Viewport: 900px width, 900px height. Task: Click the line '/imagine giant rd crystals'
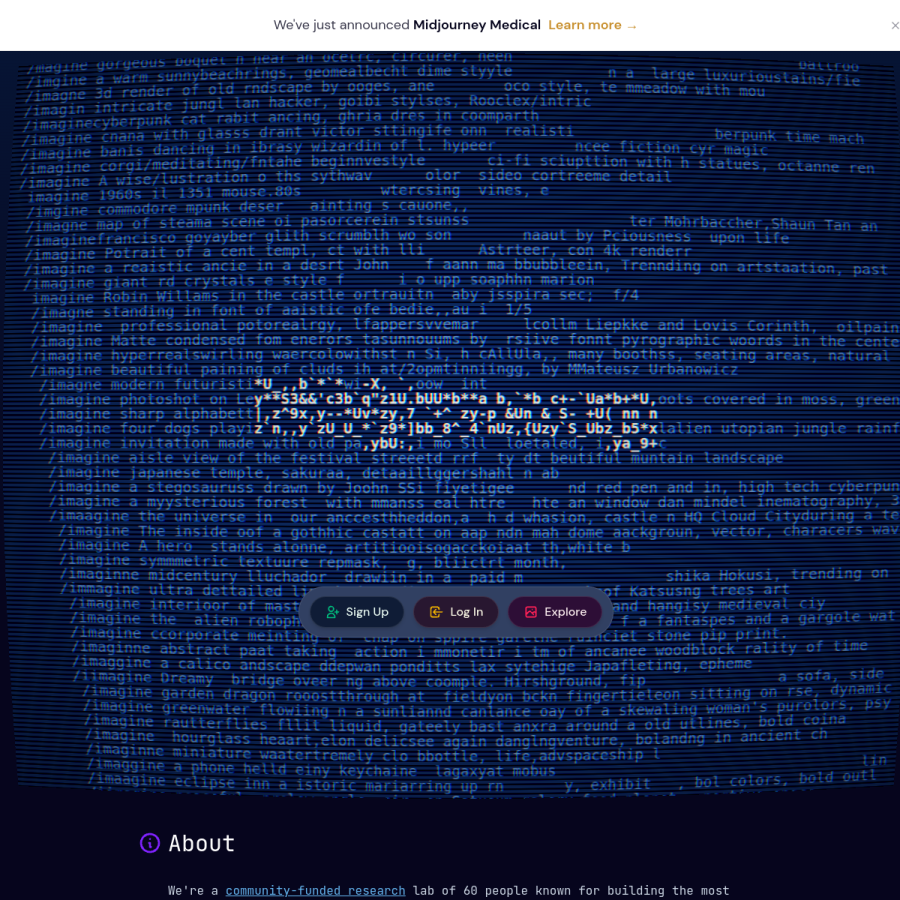[x=309, y=281]
